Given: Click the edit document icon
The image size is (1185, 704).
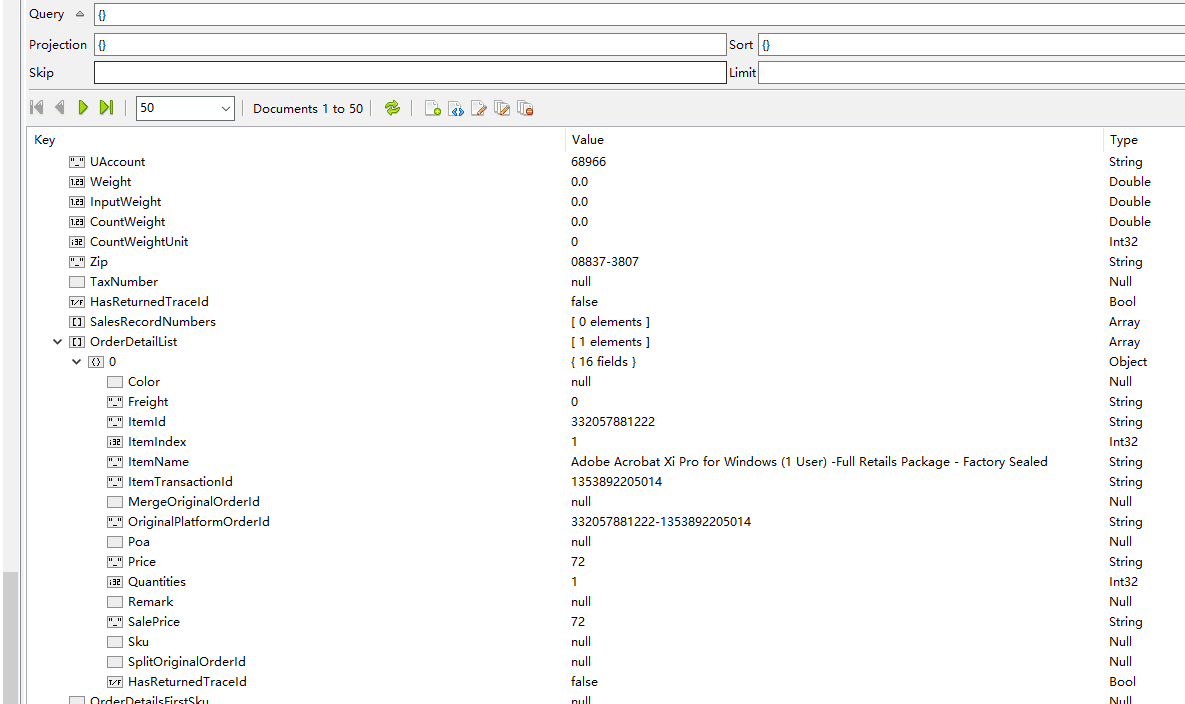Looking at the screenshot, I should coord(479,108).
